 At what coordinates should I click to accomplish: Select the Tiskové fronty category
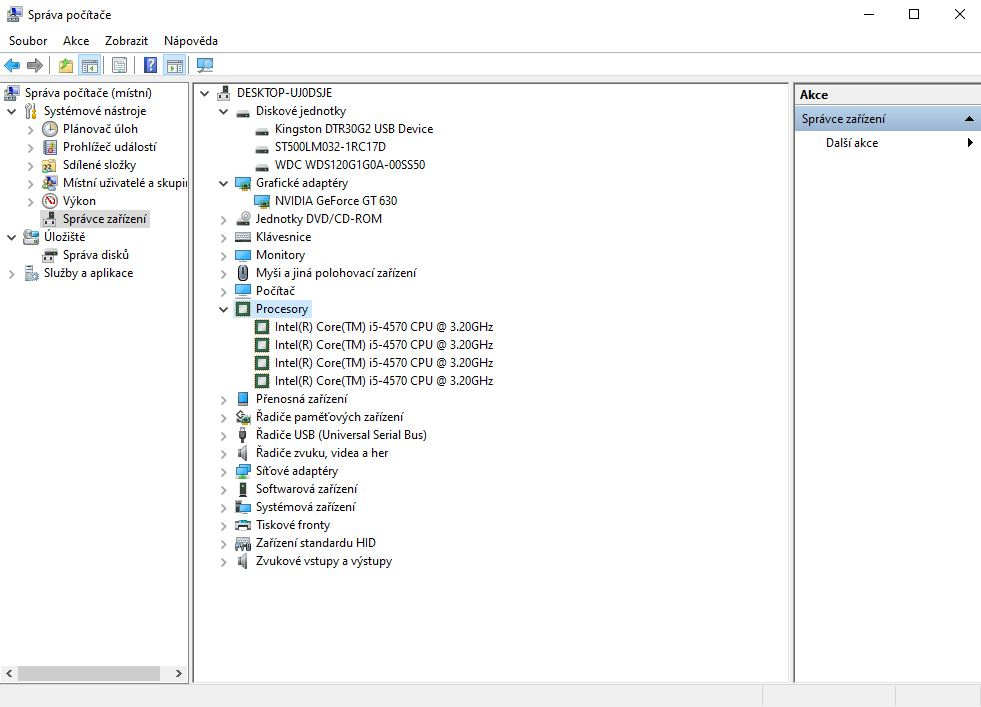[x=292, y=525]
